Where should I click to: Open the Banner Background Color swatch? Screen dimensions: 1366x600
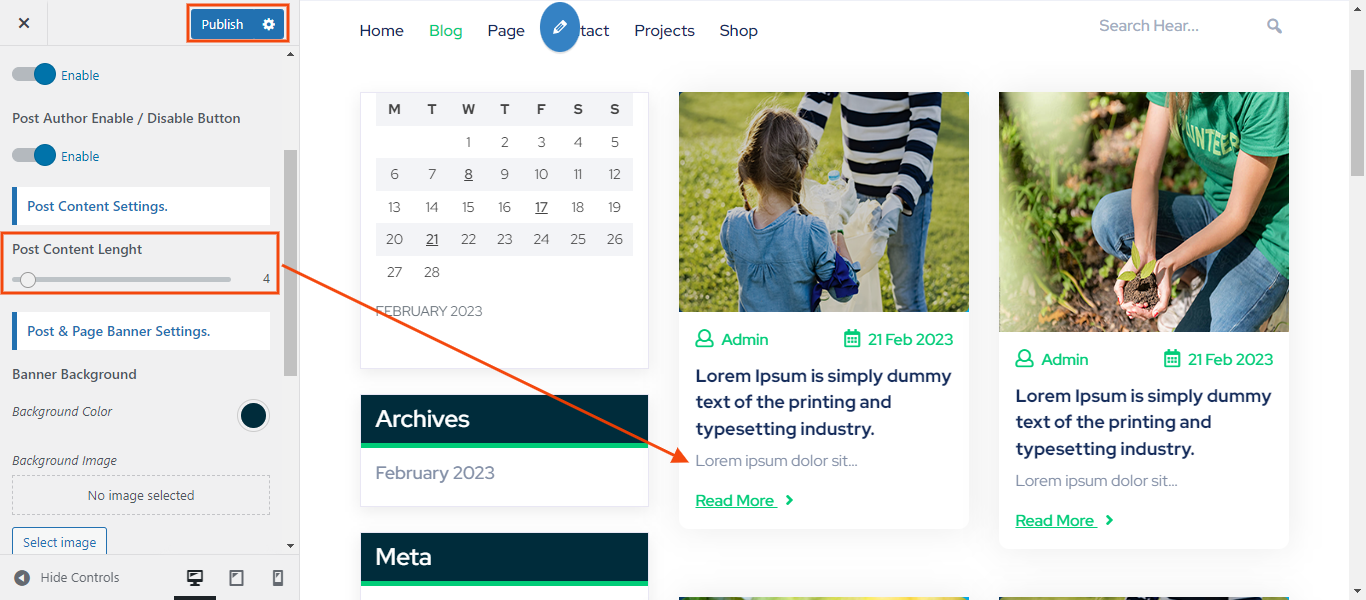[253, 415]
